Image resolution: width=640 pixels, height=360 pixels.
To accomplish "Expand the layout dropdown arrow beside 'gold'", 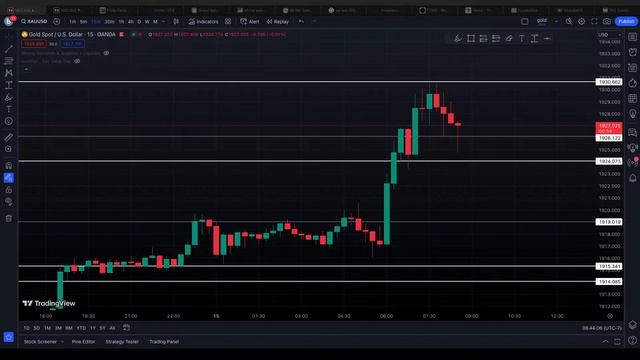I will click(556, 21).
